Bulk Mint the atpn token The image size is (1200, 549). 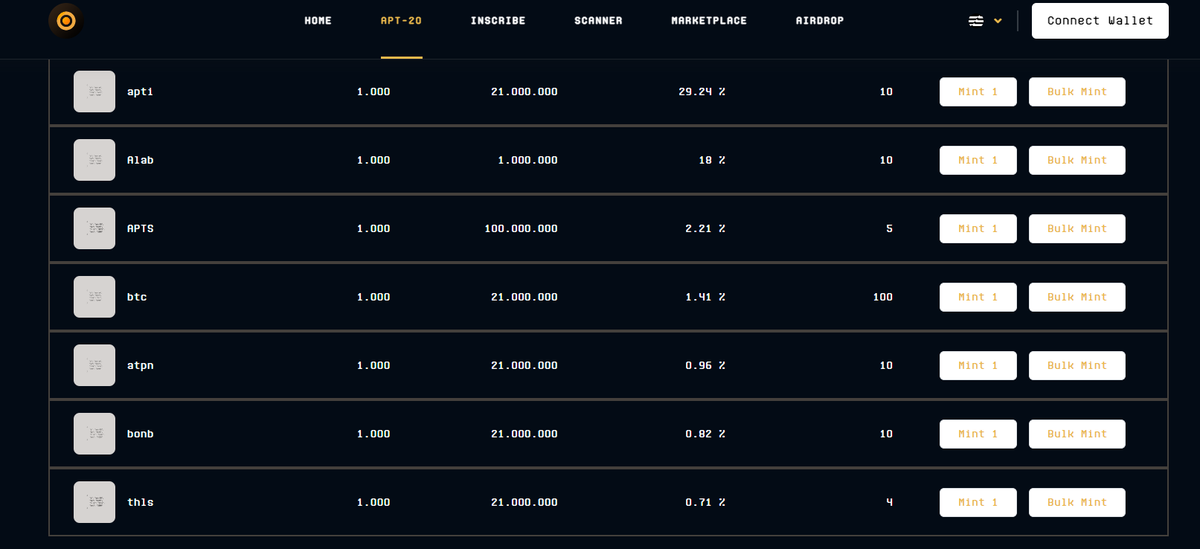(x=1077, y=365)
